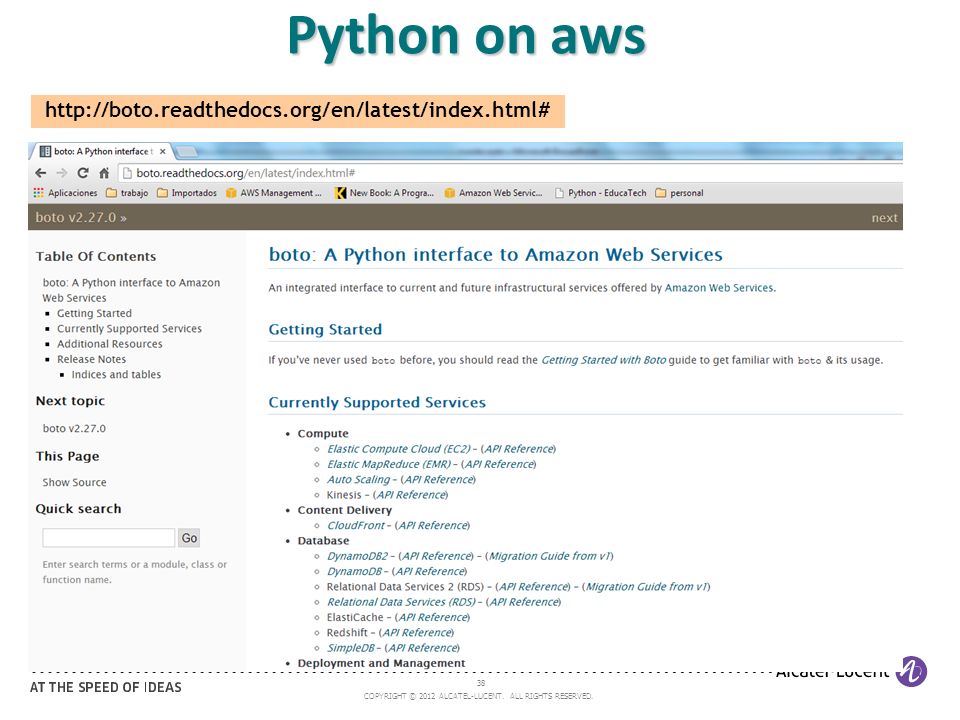Open the trabajo bookmarks folder

[x=127, y=193]
